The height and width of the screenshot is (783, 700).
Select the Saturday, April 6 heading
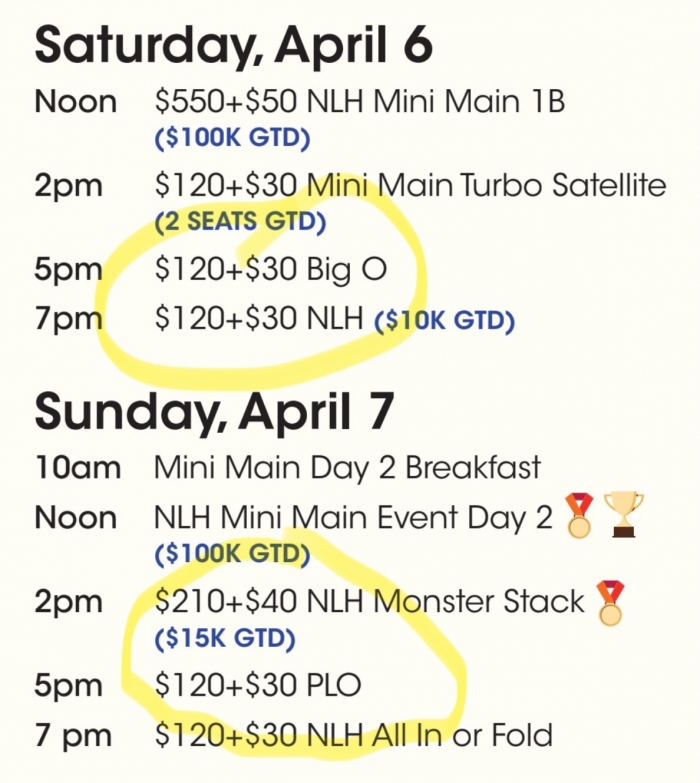[x=233, y=46]
